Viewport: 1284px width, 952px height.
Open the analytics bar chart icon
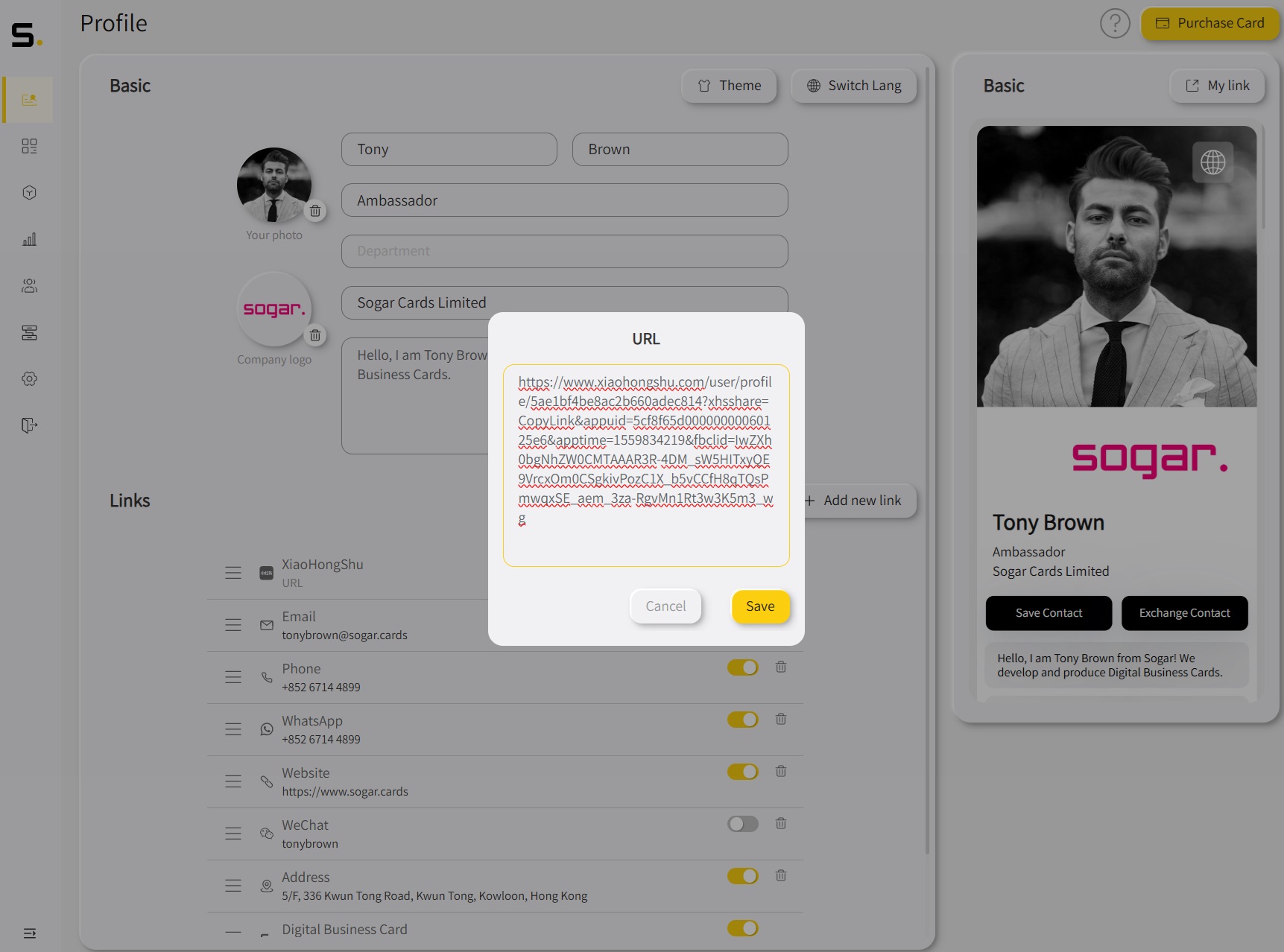click(x=29, y=239)
